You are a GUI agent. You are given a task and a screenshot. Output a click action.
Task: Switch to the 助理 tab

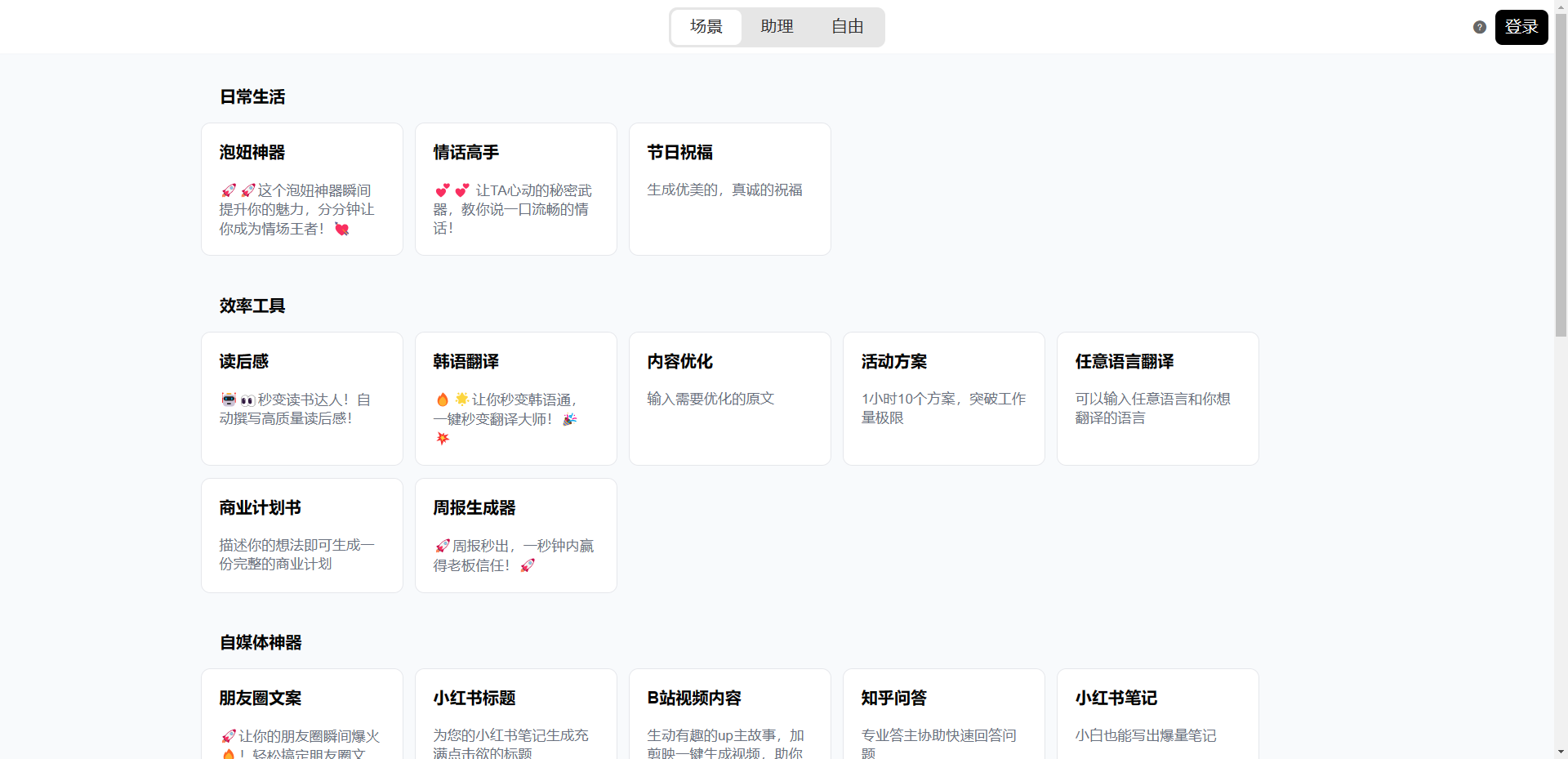click(x=777, y=27)
